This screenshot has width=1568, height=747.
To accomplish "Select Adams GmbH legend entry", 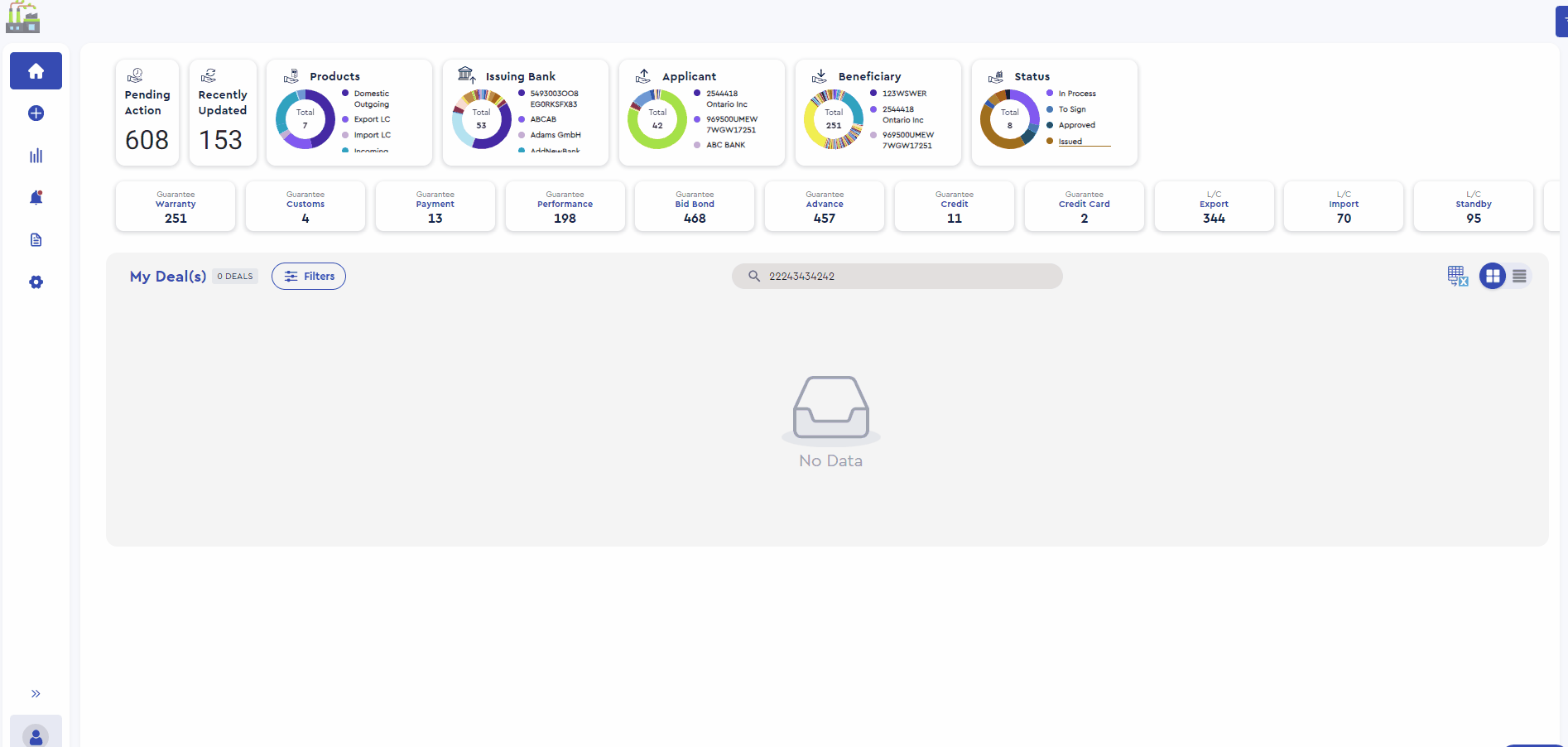I will [550, 135].
